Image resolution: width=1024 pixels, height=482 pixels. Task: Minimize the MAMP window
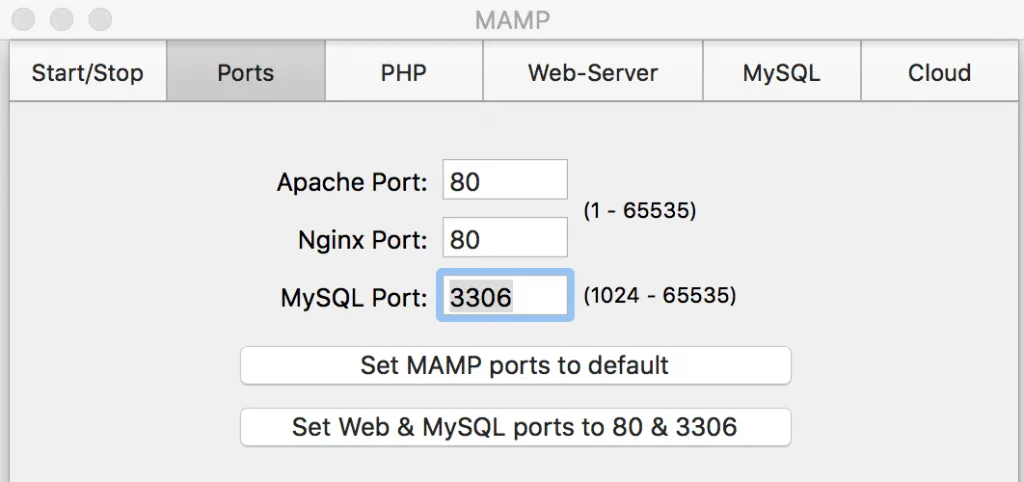click(61, 19)
